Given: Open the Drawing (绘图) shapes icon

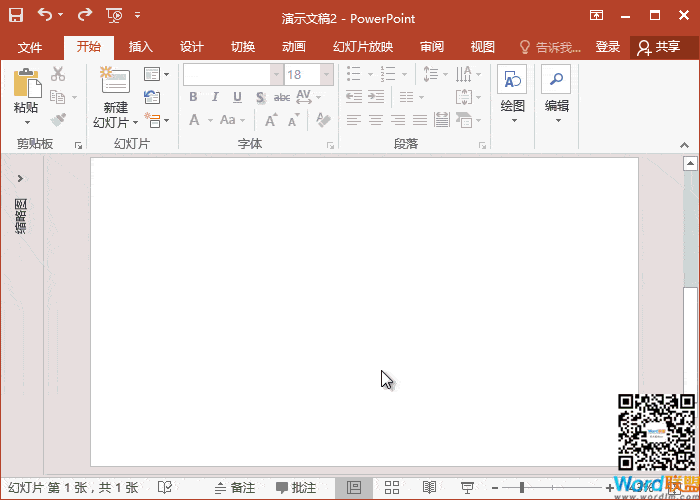Looking at the screenshot, I should click(x=512, y=82).
